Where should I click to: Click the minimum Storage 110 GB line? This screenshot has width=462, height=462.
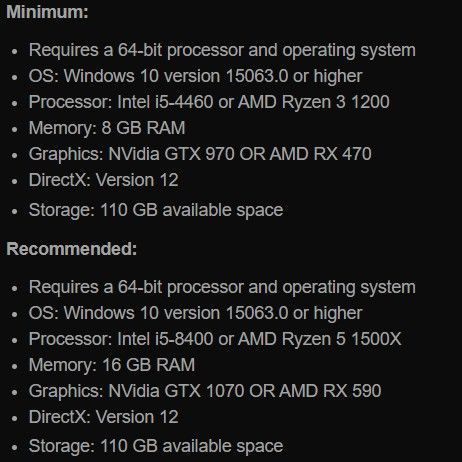pos(156,210)
